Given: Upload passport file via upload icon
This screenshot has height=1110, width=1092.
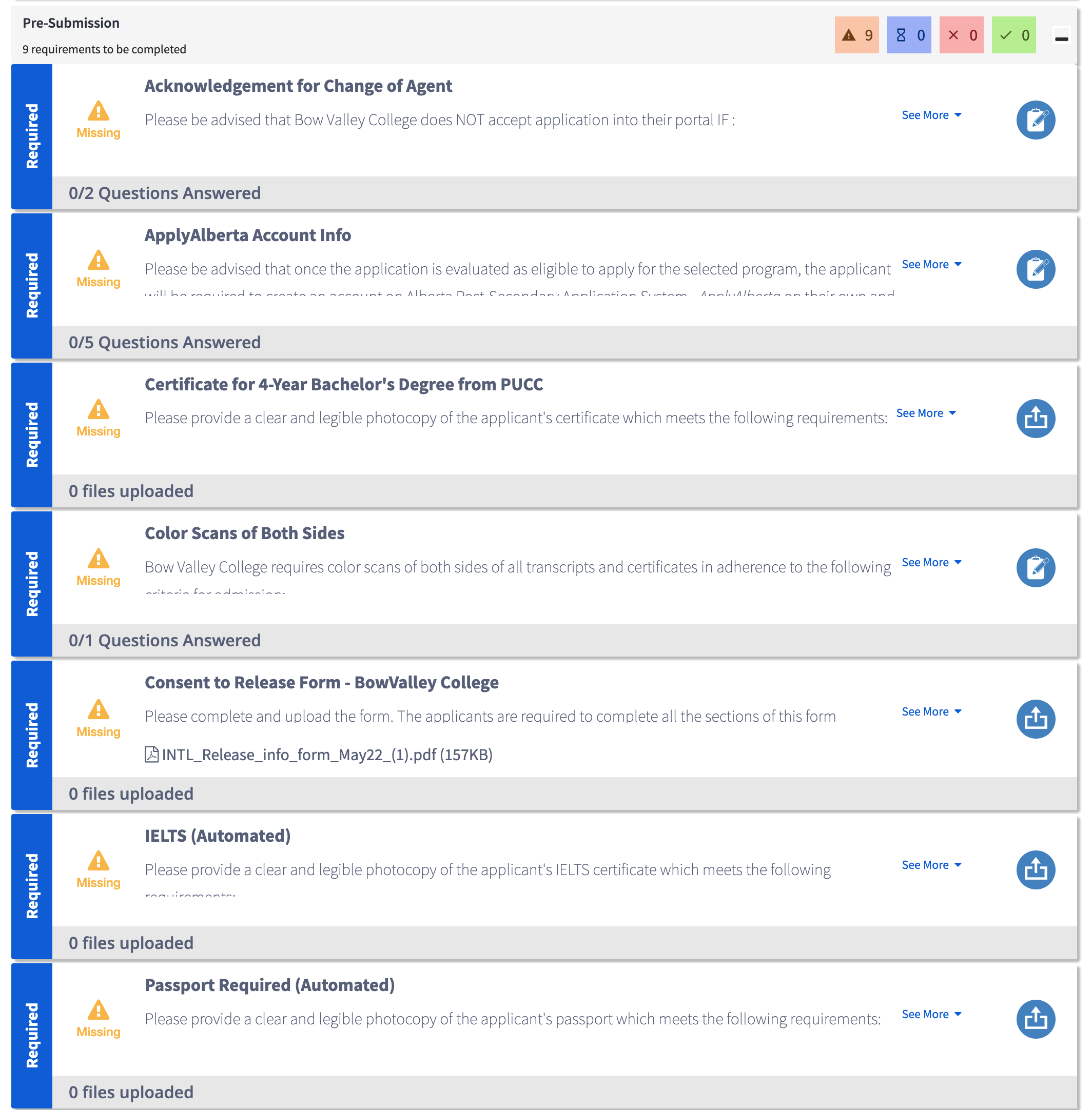Looking at the screenshot, I should click(x=1035, y=1018).
